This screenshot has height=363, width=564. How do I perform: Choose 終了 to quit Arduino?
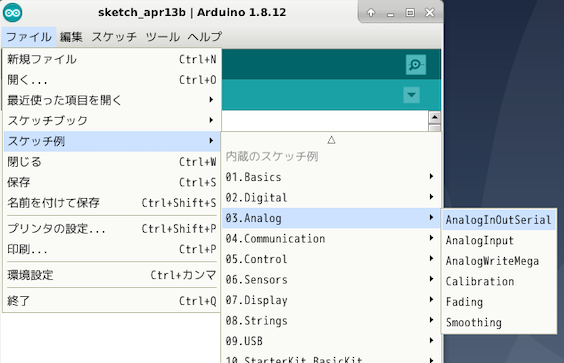tap(112, 301)
